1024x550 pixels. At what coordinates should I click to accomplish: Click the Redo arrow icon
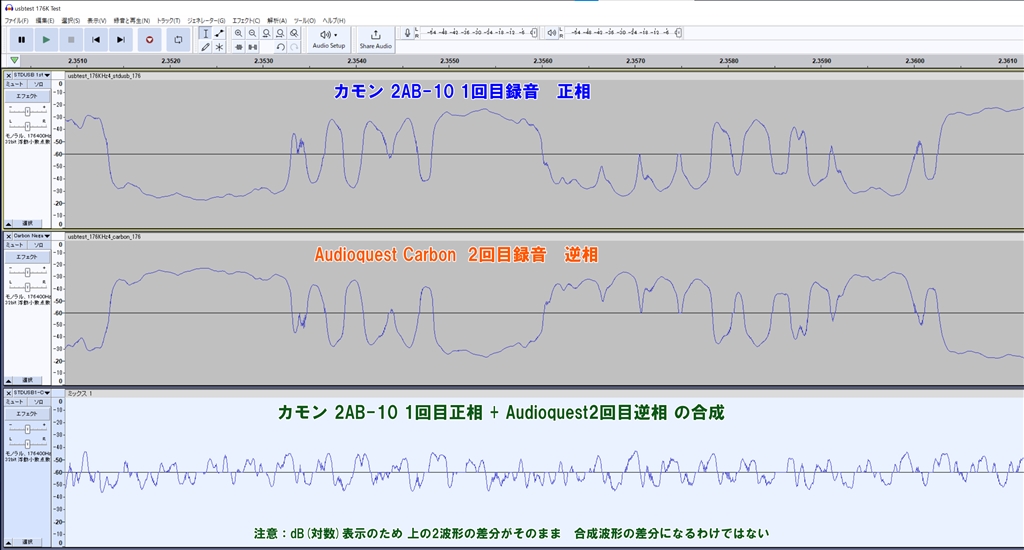(295, 47)
